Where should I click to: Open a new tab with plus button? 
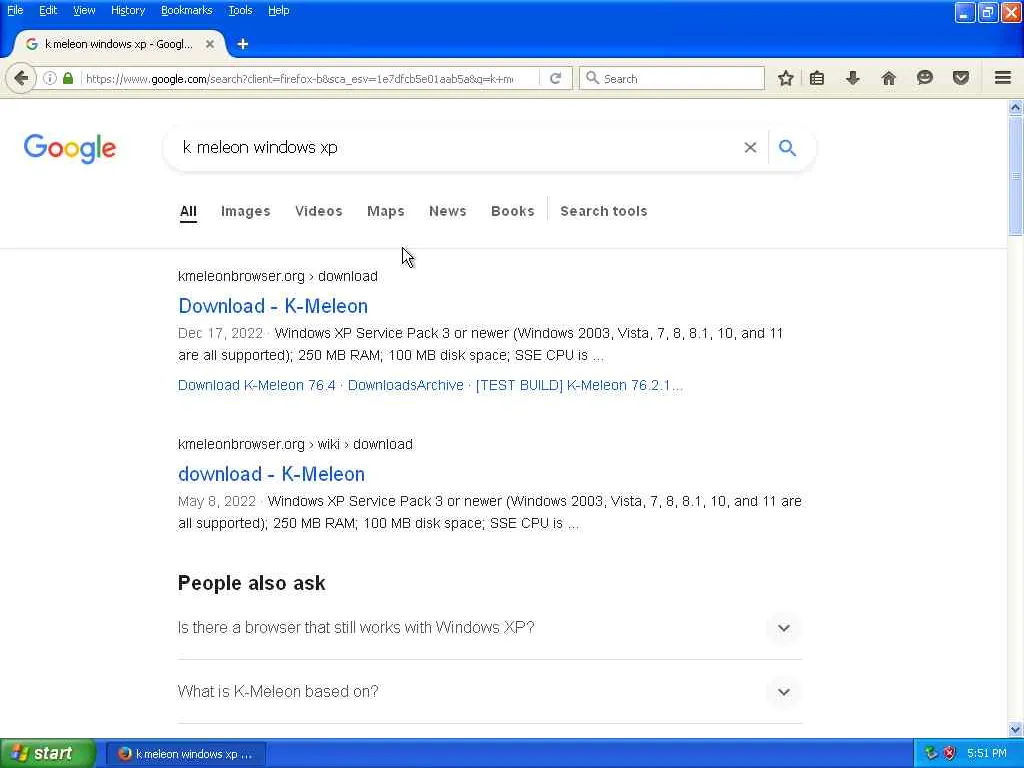(243, 44)
